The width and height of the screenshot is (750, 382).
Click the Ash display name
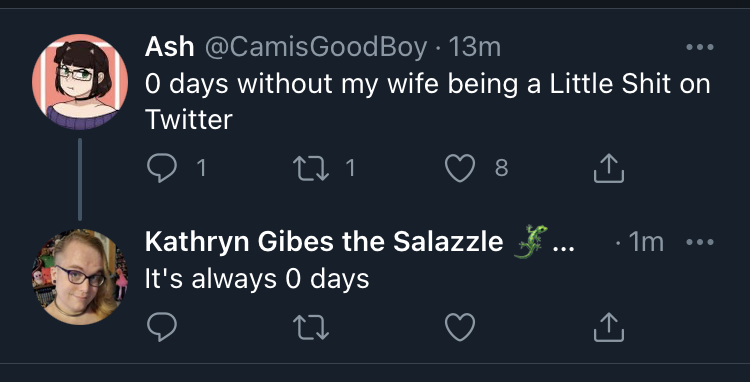tap(169, 47)
